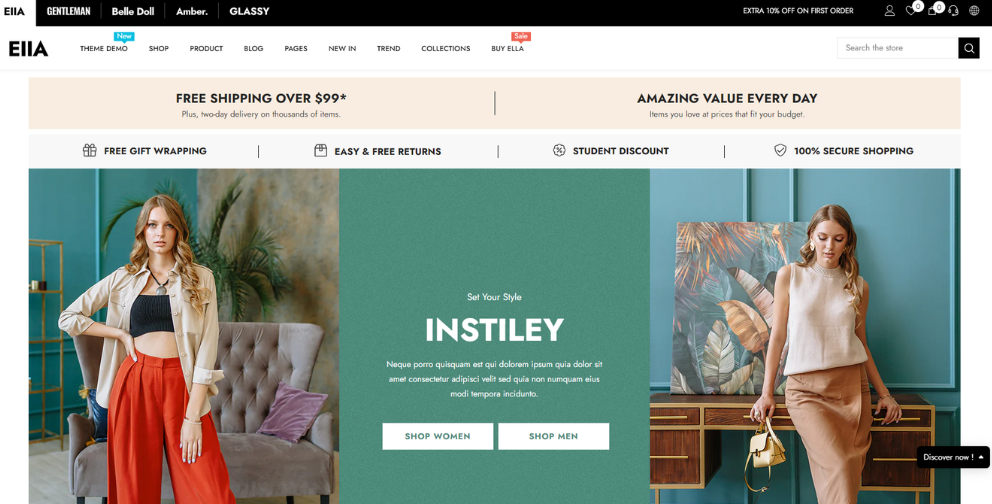Expand the Discover now panel
Viewport: 992px width, 504px height.
click(x=953, y=457)
